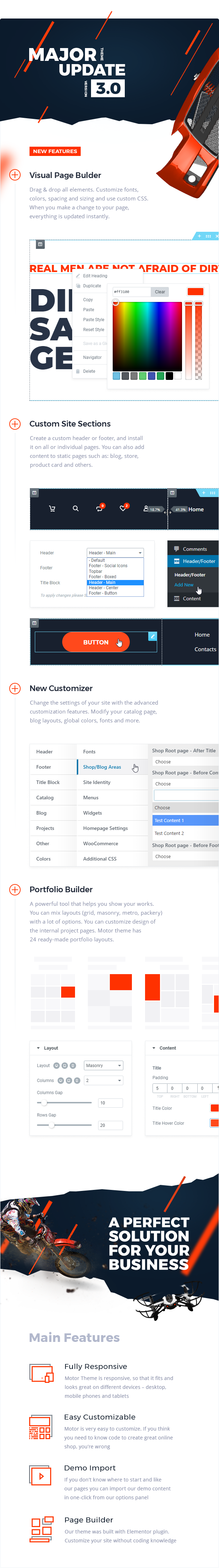The height and width of the screenshot is (1568, 219).
Task: Open the Masonry layout dropdown
Action: [103, 1065]
